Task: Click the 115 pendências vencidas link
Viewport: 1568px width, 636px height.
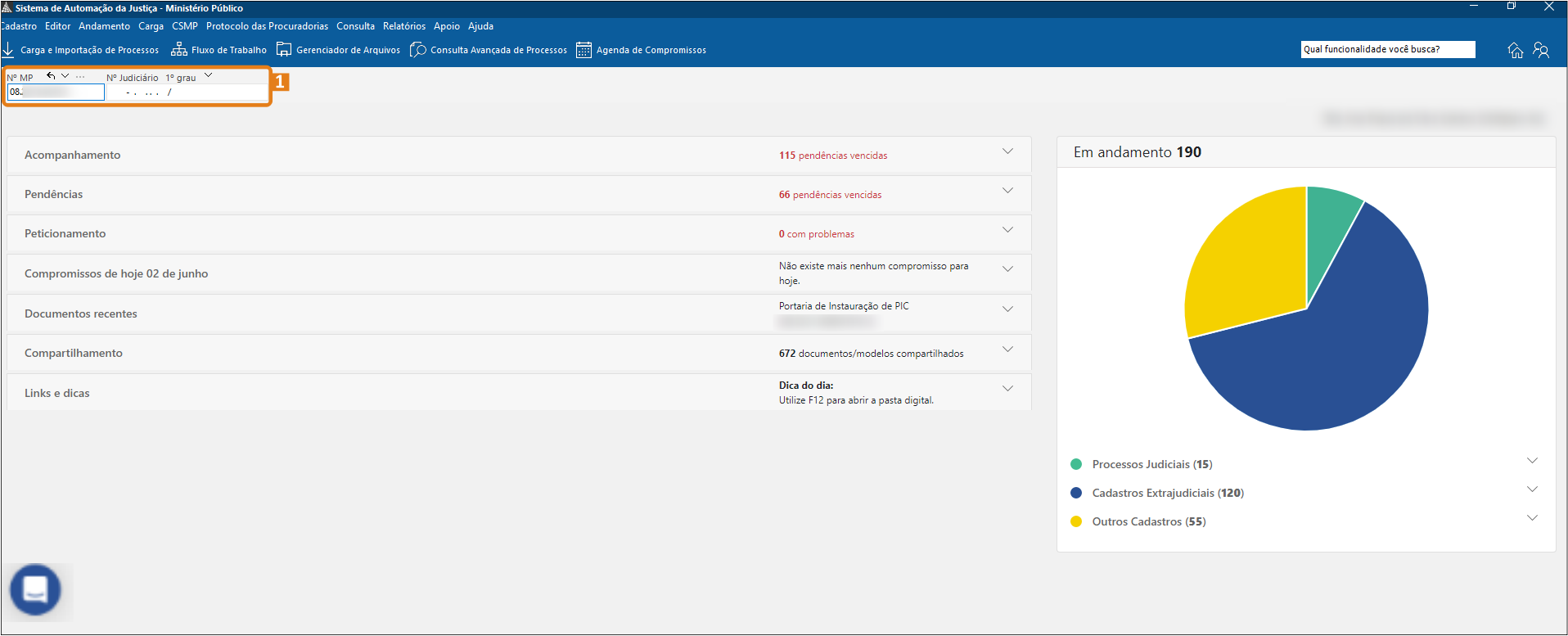Action: point(832,156)
